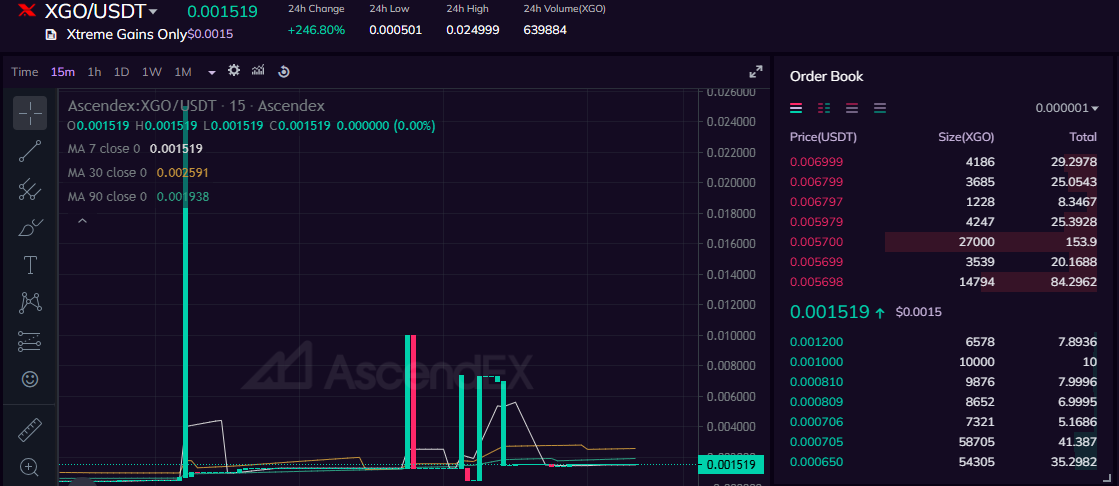Select second order book layout icon
1119x486 pixels.
tap(824, 108)
